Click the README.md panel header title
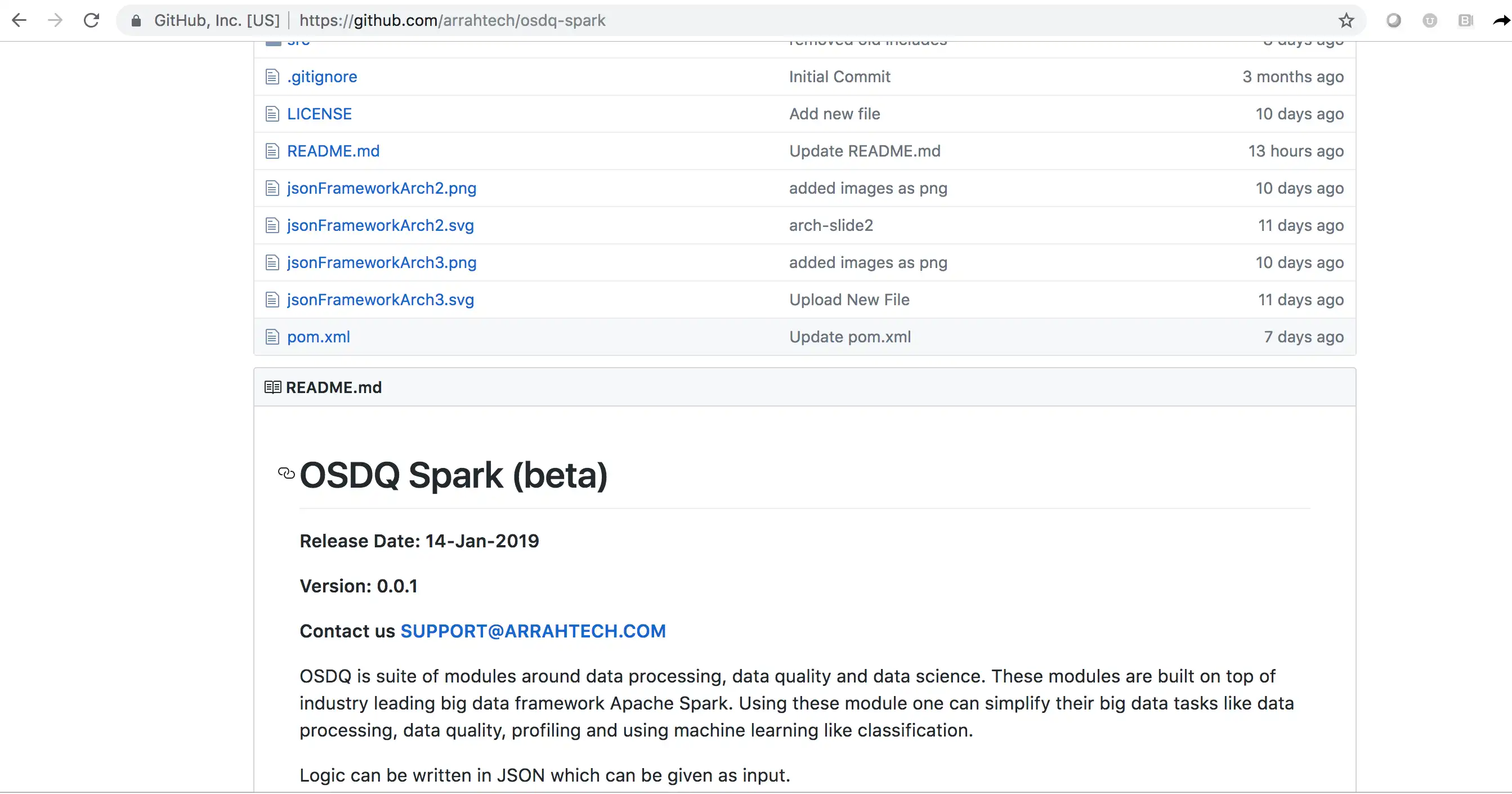This screenshot has height=794, width=1512. tap(333, 387)
